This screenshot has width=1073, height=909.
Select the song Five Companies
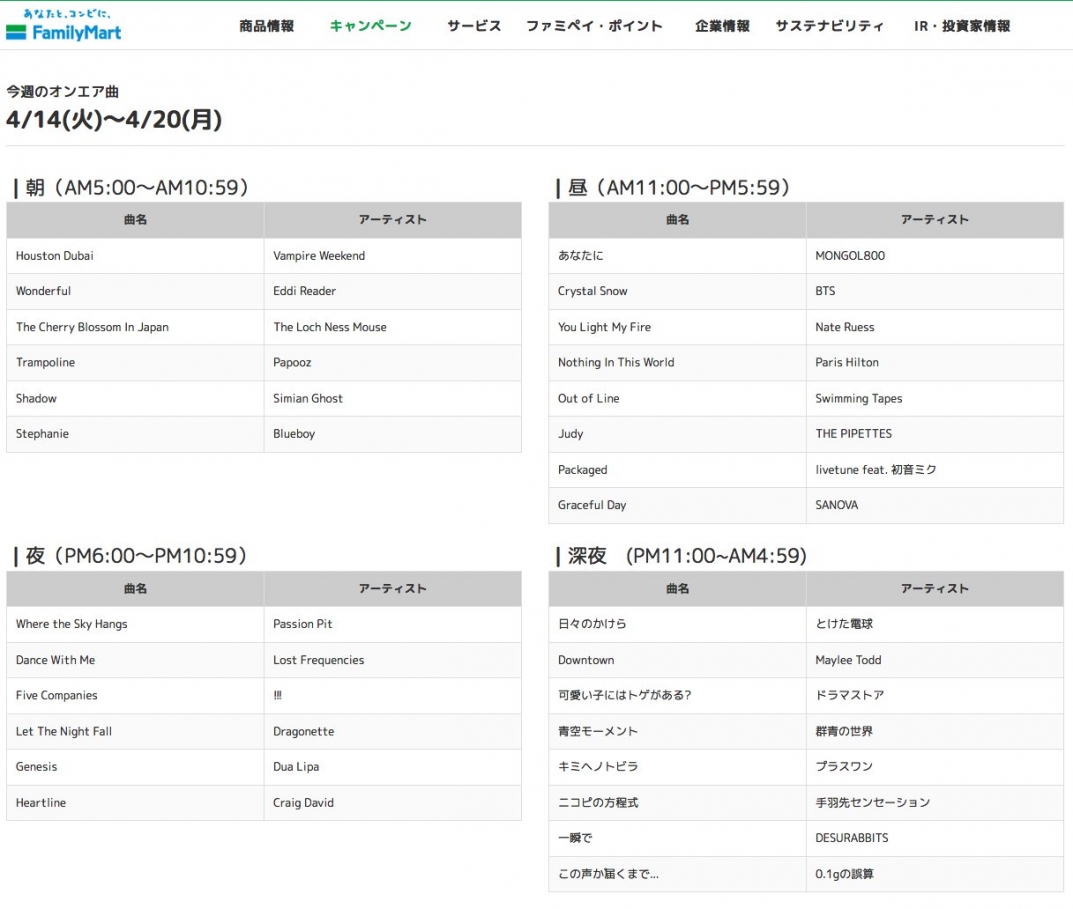coord(57,695)
